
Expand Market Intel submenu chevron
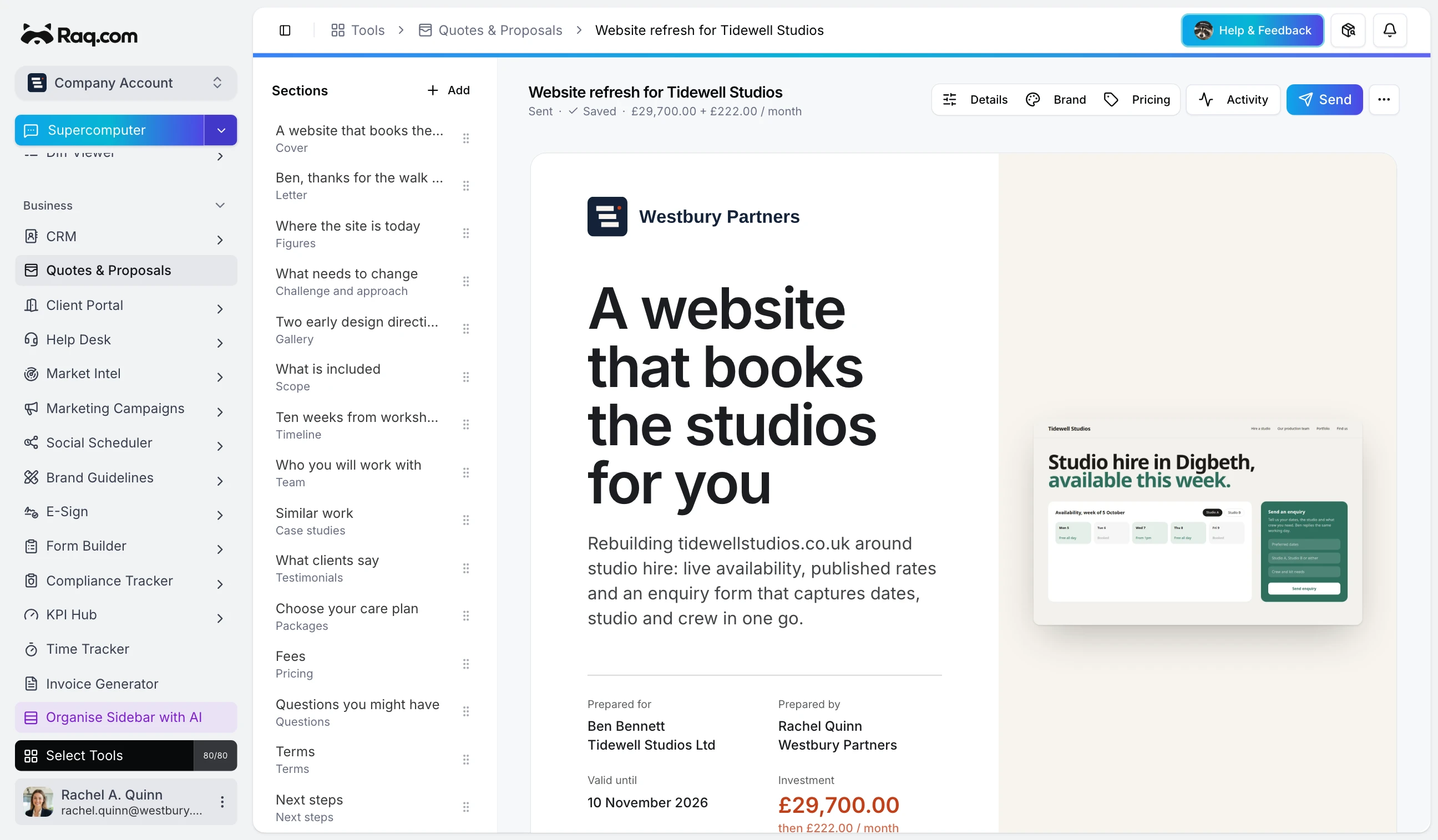click(x=220, y=378)
